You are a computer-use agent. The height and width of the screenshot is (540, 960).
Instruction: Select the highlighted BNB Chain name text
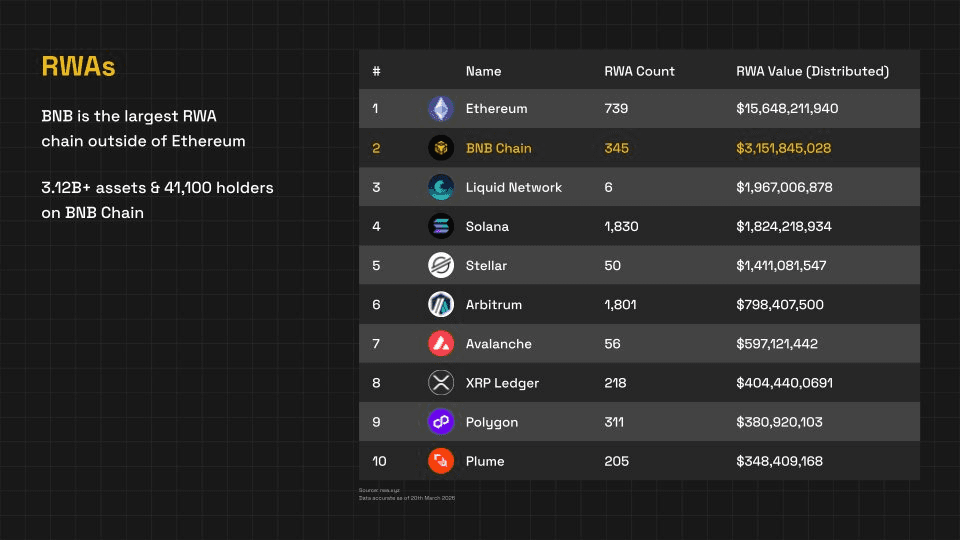click(x=498, y=148)
